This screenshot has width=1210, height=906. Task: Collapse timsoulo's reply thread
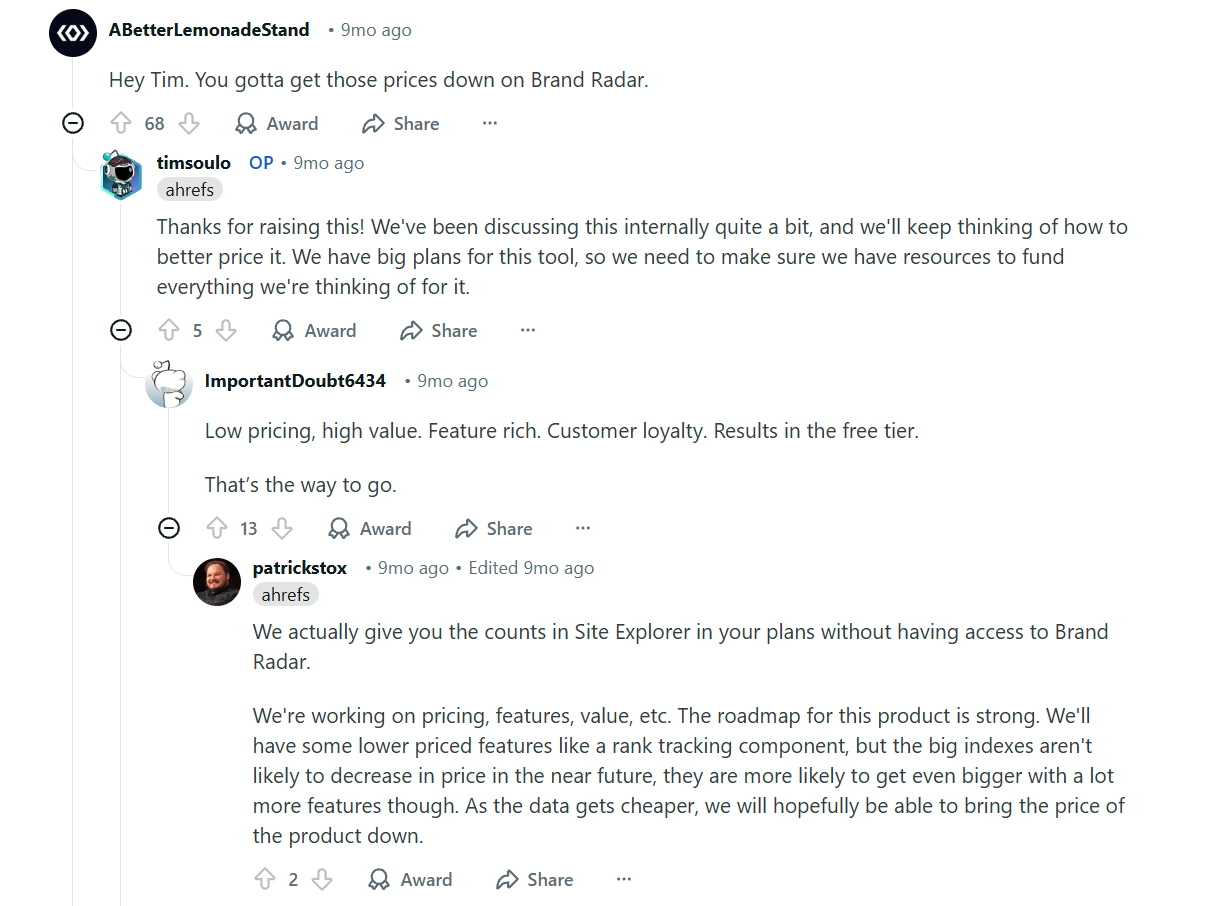(120, 330)
